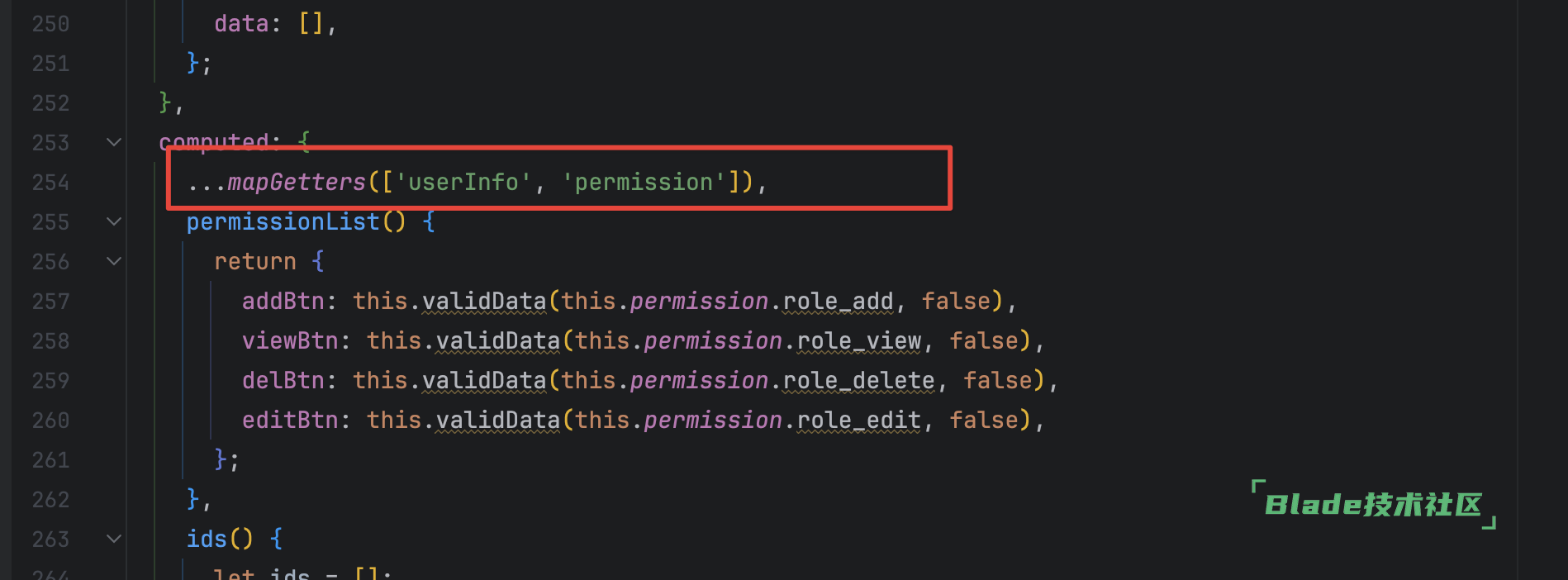Click line number 261 in gutter

pos(50,460)
